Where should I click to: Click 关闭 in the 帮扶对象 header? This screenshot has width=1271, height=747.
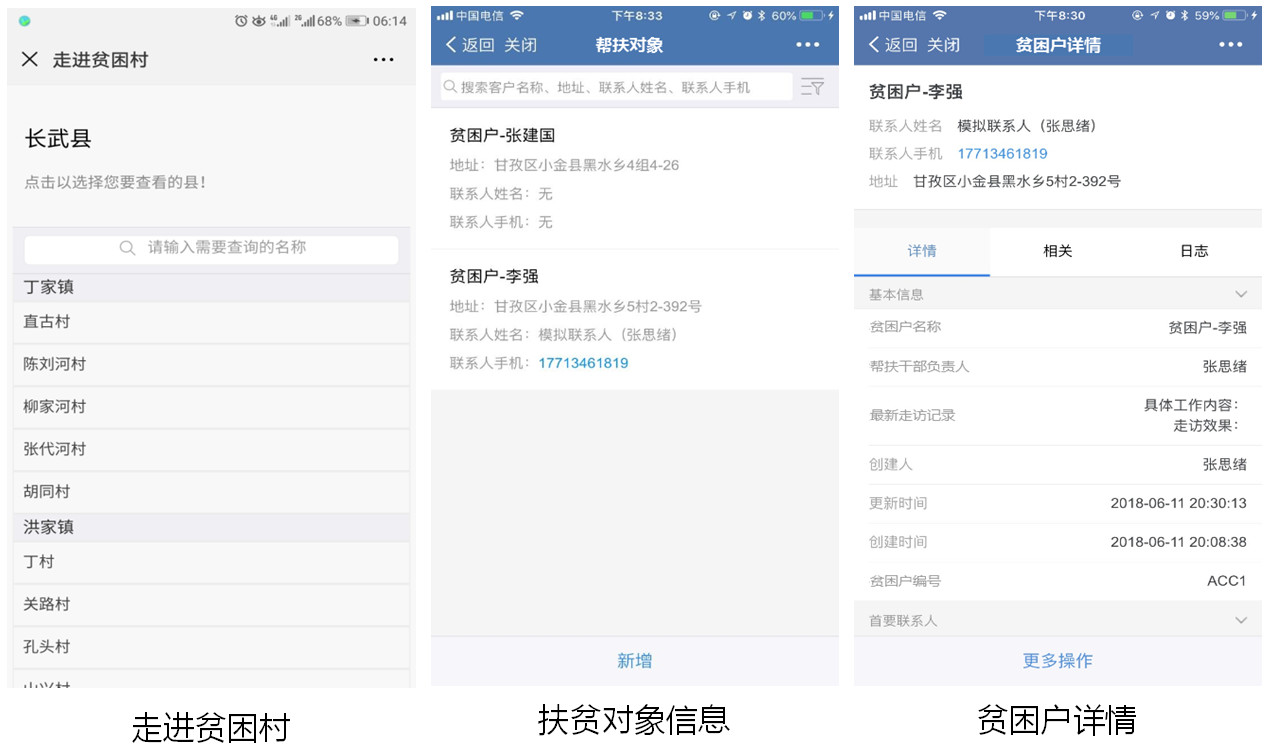(x=520, y=45)
